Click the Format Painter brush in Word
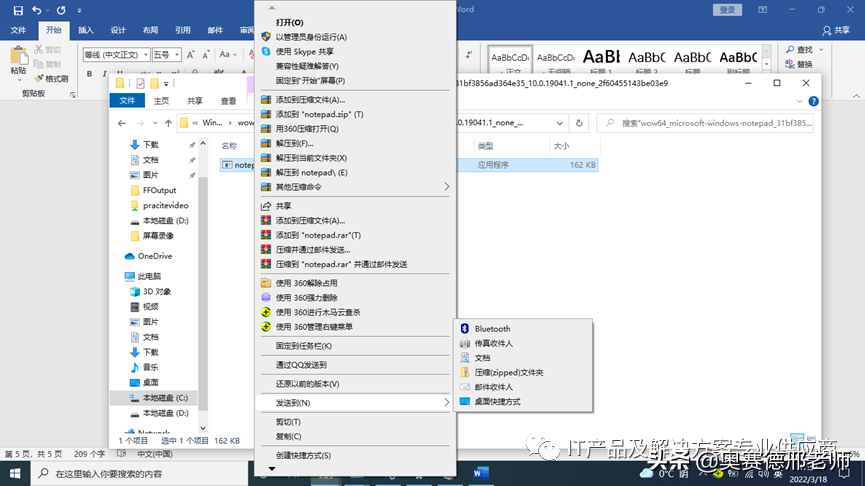Viewport: 865px width, 486px height. 39,78
